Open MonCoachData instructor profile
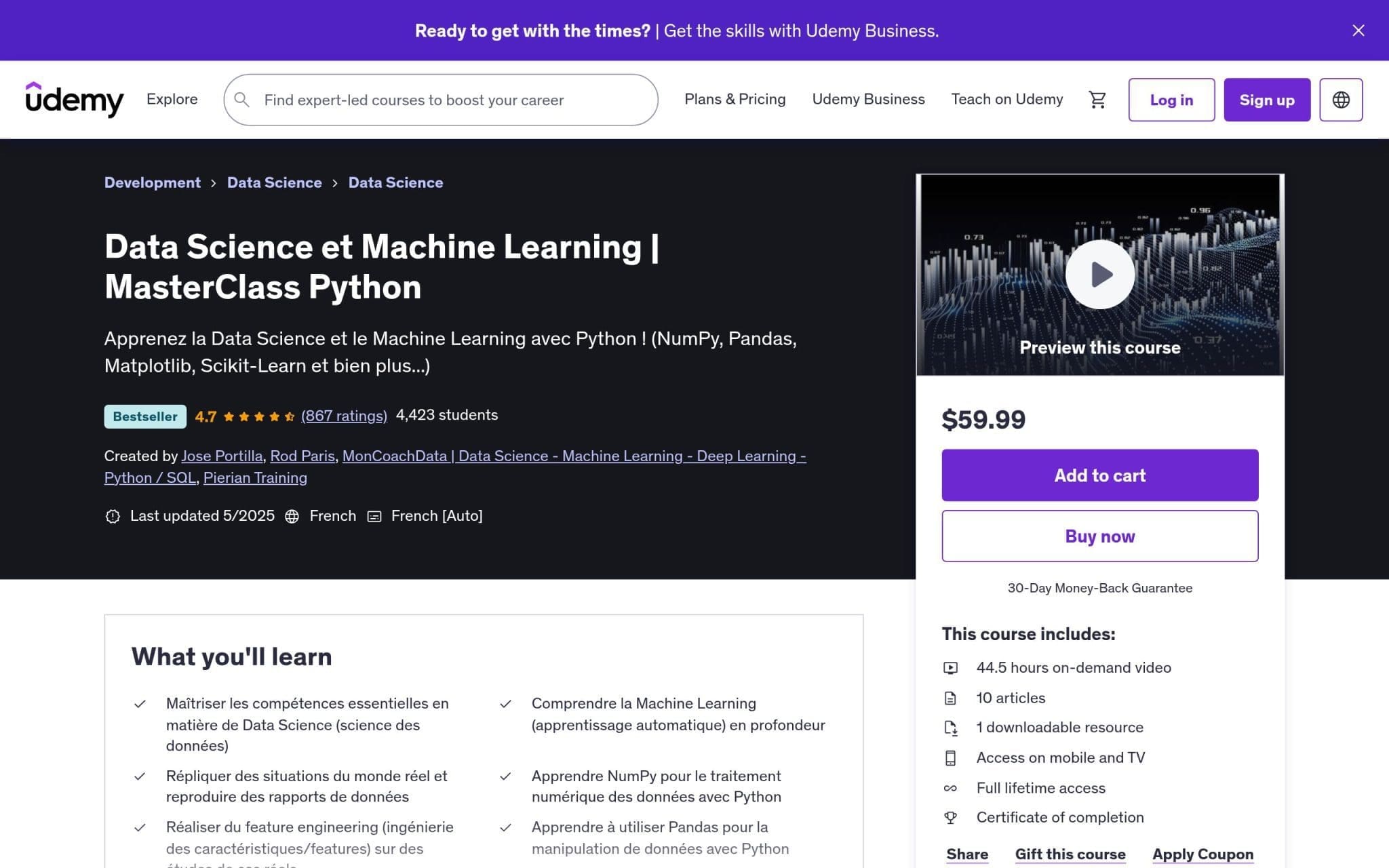 pos(574,456)
